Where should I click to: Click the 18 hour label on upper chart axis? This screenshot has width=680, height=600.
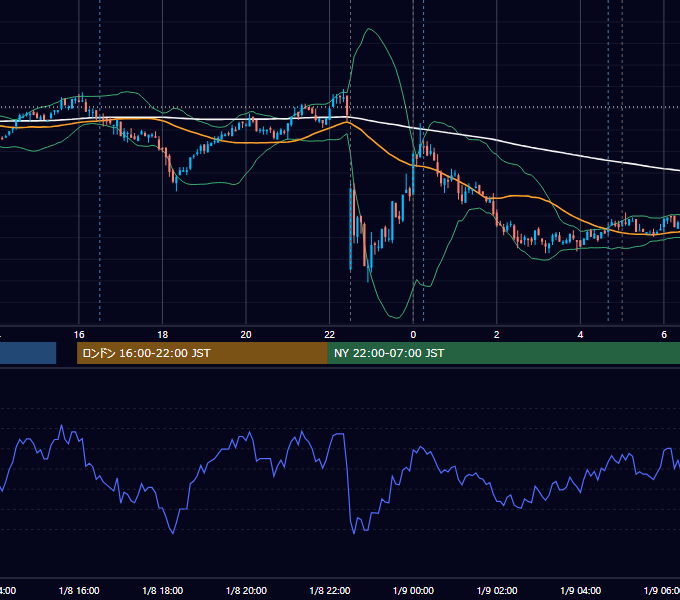[x=163, y=335]
